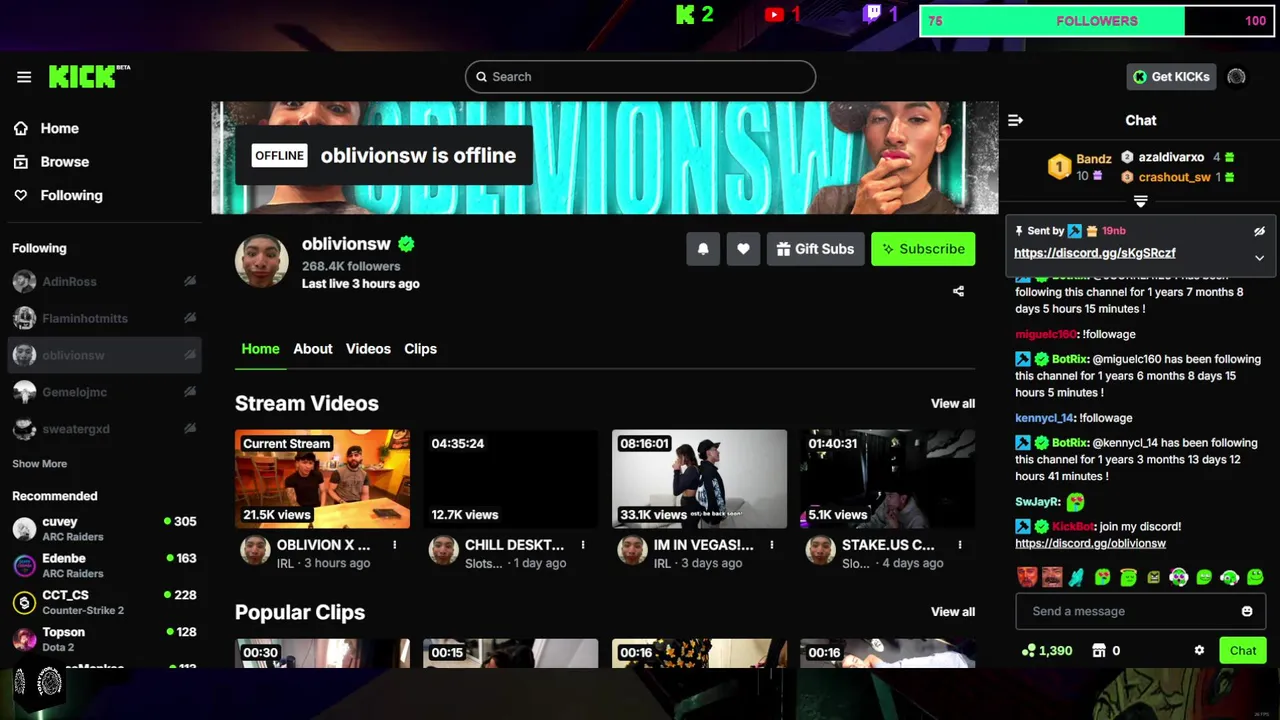Open the pinned discord.gg/sKgSRczf link

1095,253
